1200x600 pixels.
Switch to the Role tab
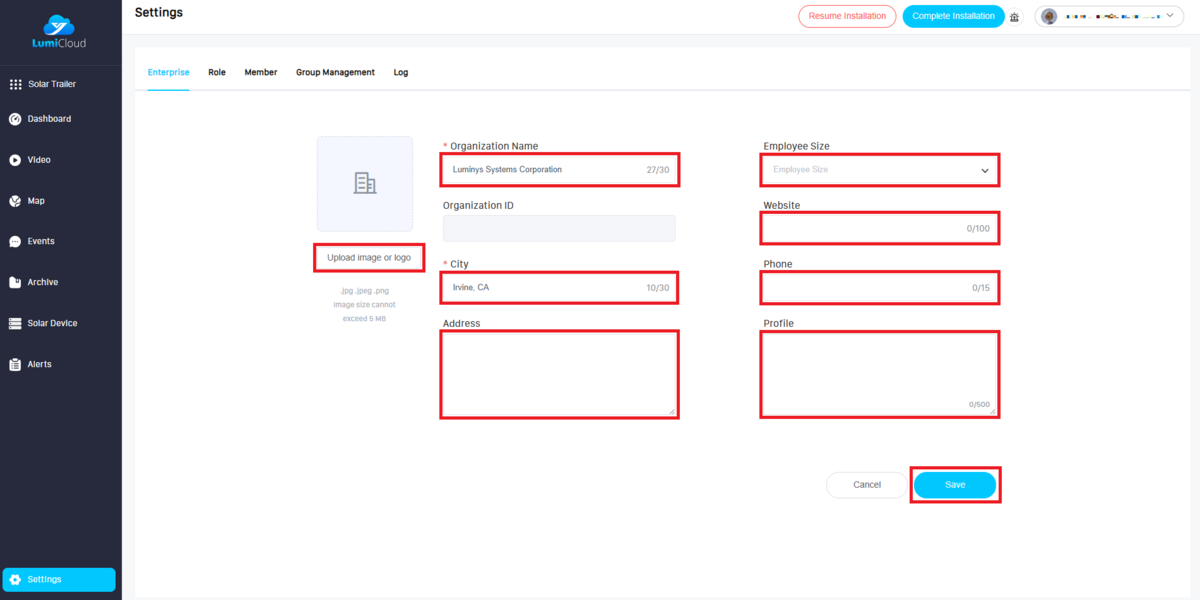coord(217,72)
